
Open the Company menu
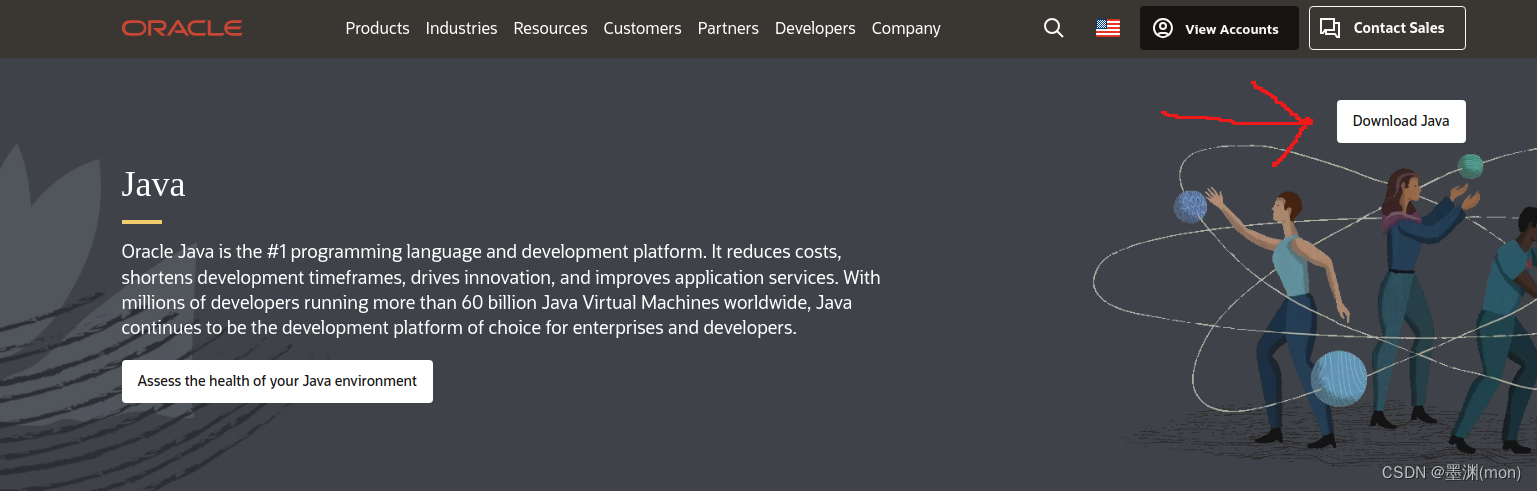pyautogui.click(x=906, y=28)
